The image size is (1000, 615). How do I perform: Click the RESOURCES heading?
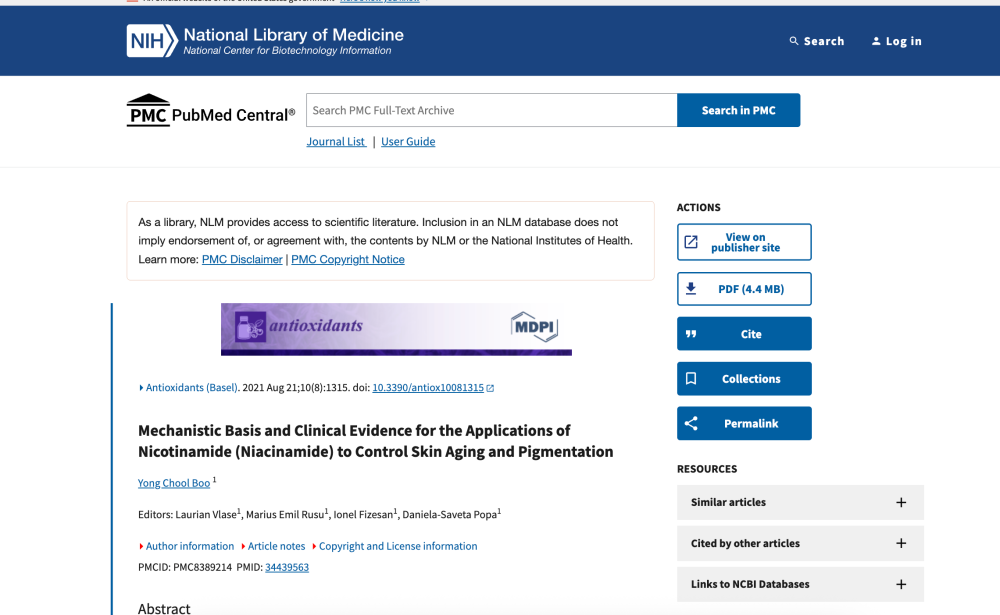pyautogui.click(x=707, y=469)
